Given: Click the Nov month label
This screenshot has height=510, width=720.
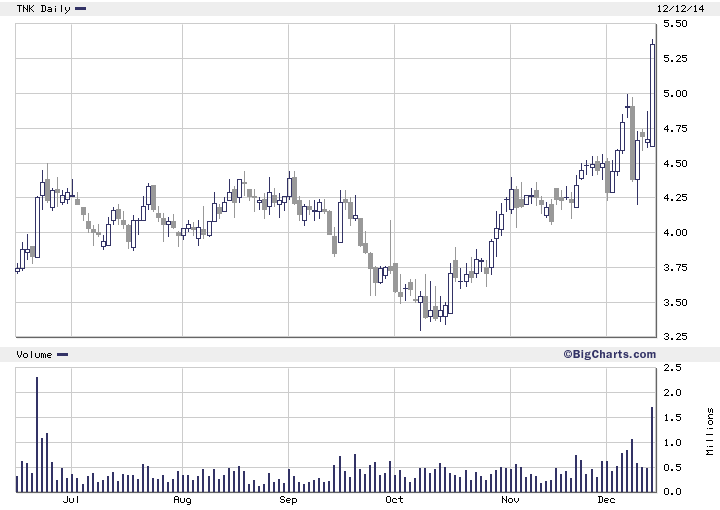Looking at the screenshot, I should 510,499.
